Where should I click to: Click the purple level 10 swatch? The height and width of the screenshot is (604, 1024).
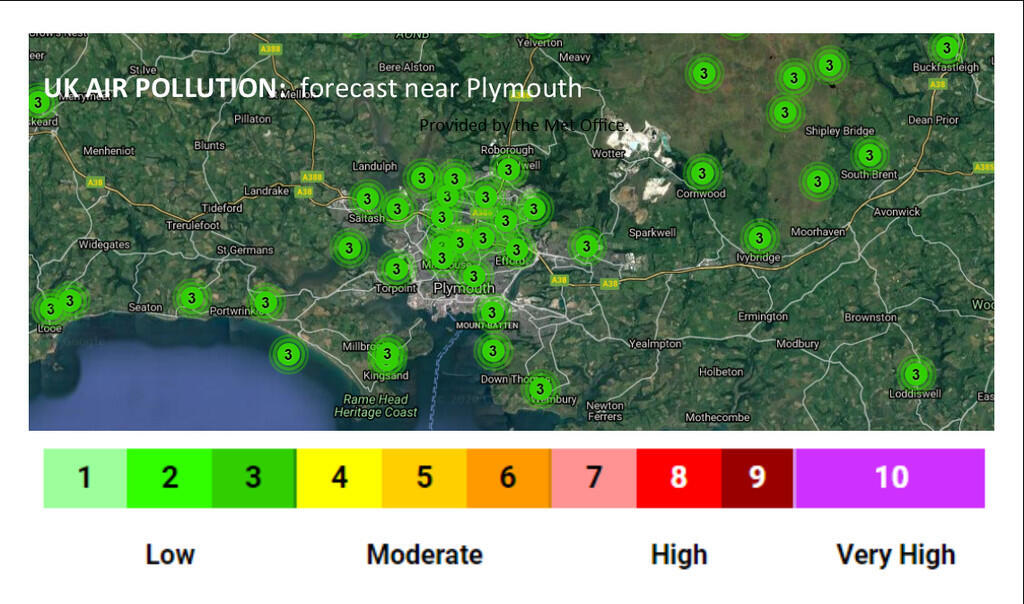890,478
